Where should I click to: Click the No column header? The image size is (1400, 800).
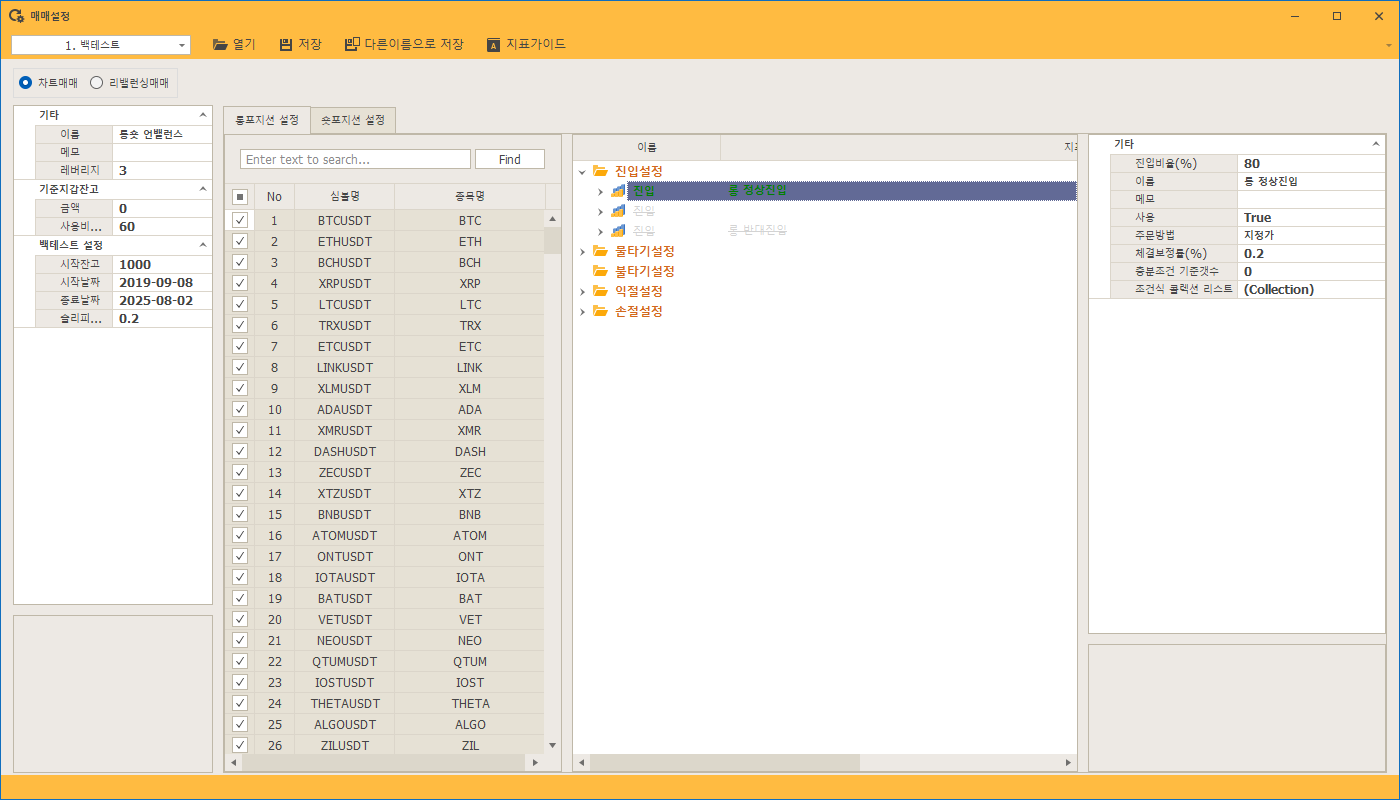click(x=274, y=197)
